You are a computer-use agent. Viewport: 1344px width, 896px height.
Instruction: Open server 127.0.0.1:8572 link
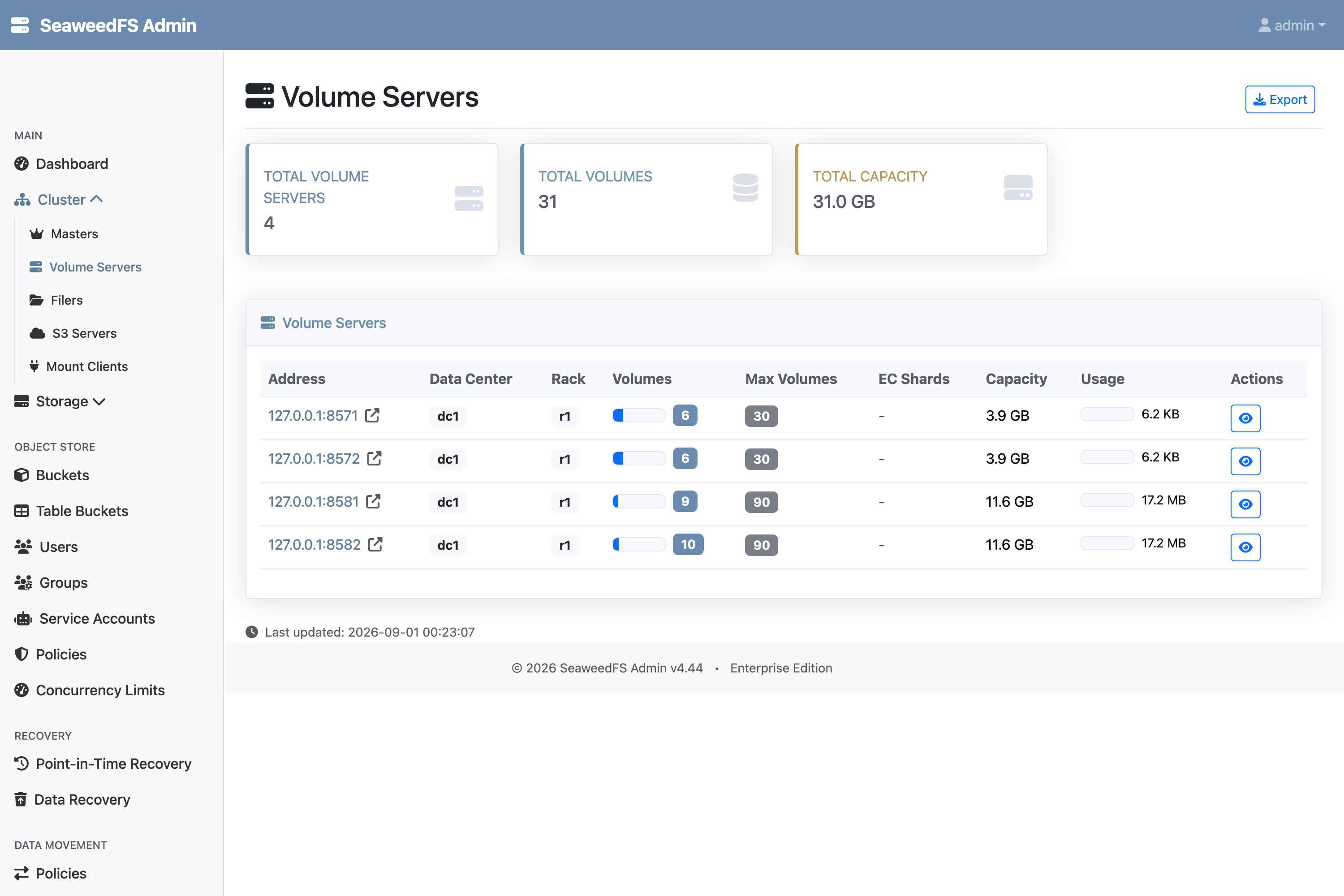coord(314,459)
